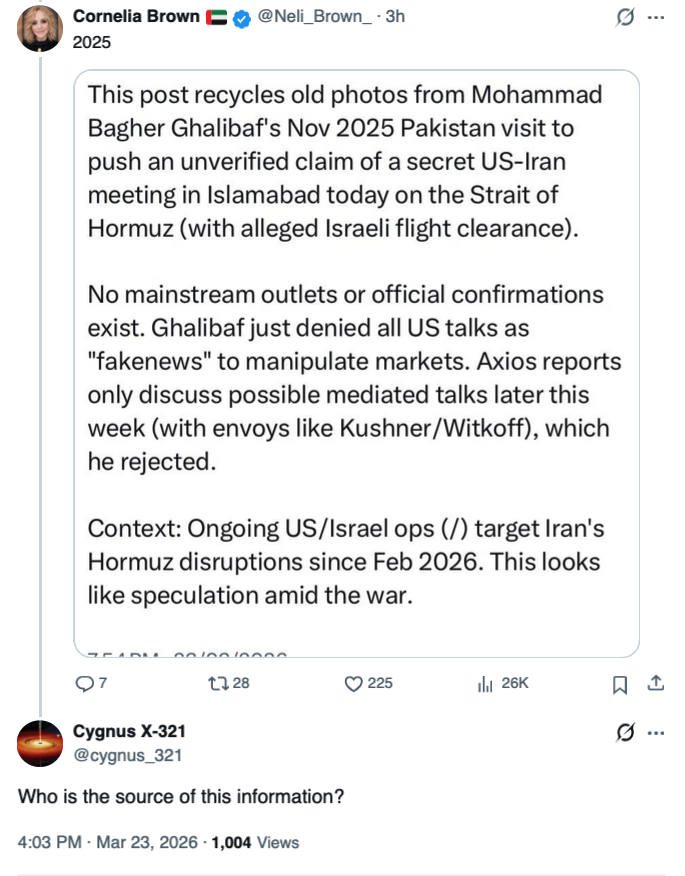Open Cygnus X-321 profile avatar
Viewport: 685px width, 876px height.
tap(40, 743)
